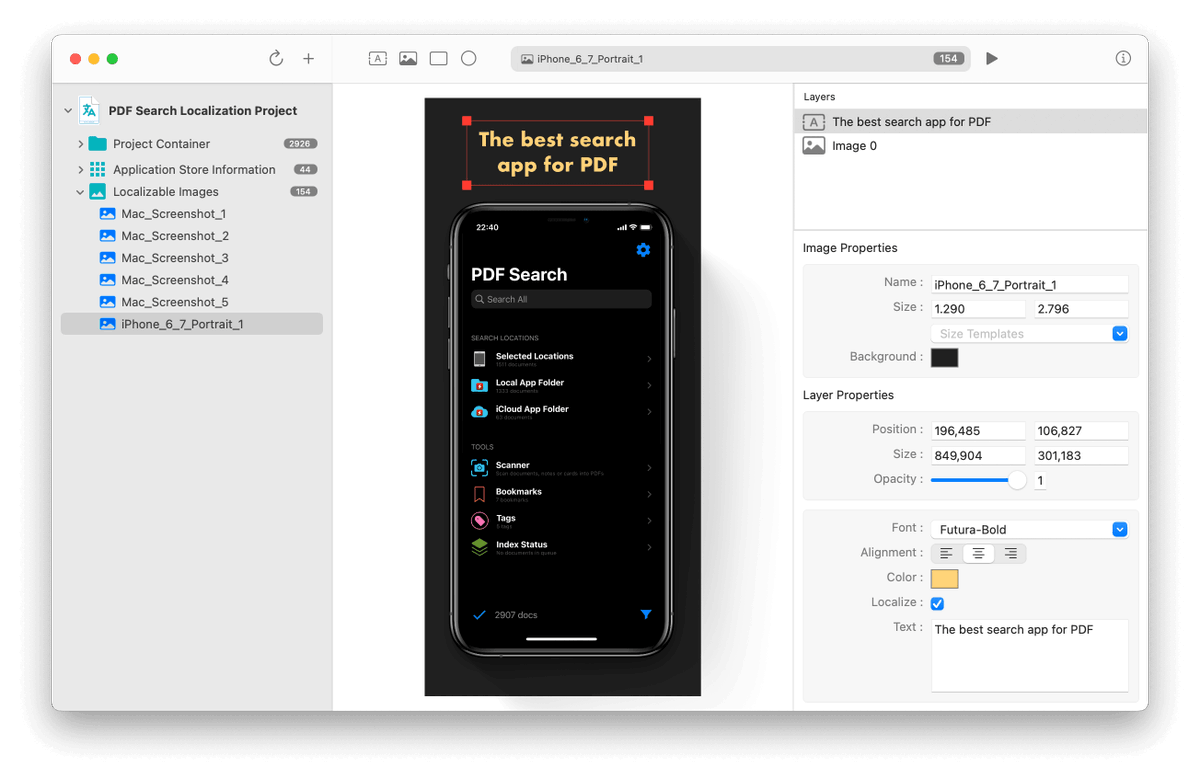This screenshot has height=779, width=1200.
Task: Expand Application Store Information
Action: point(80,170)
